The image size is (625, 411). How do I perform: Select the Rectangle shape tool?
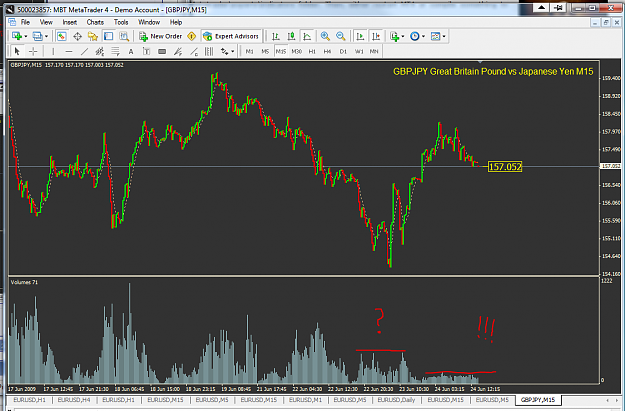[162, 51]
